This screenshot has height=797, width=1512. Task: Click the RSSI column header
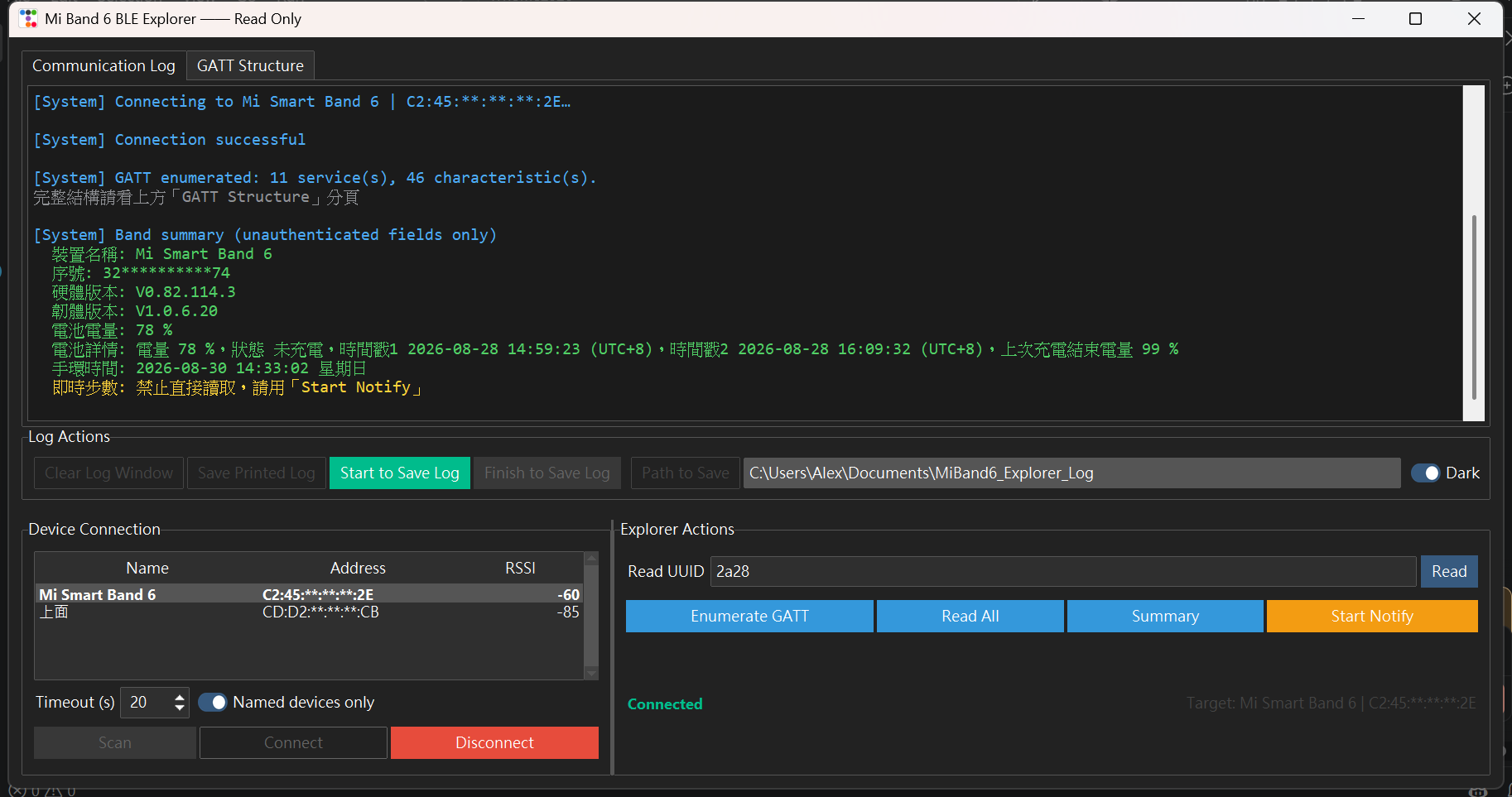(x=520, y=568)
